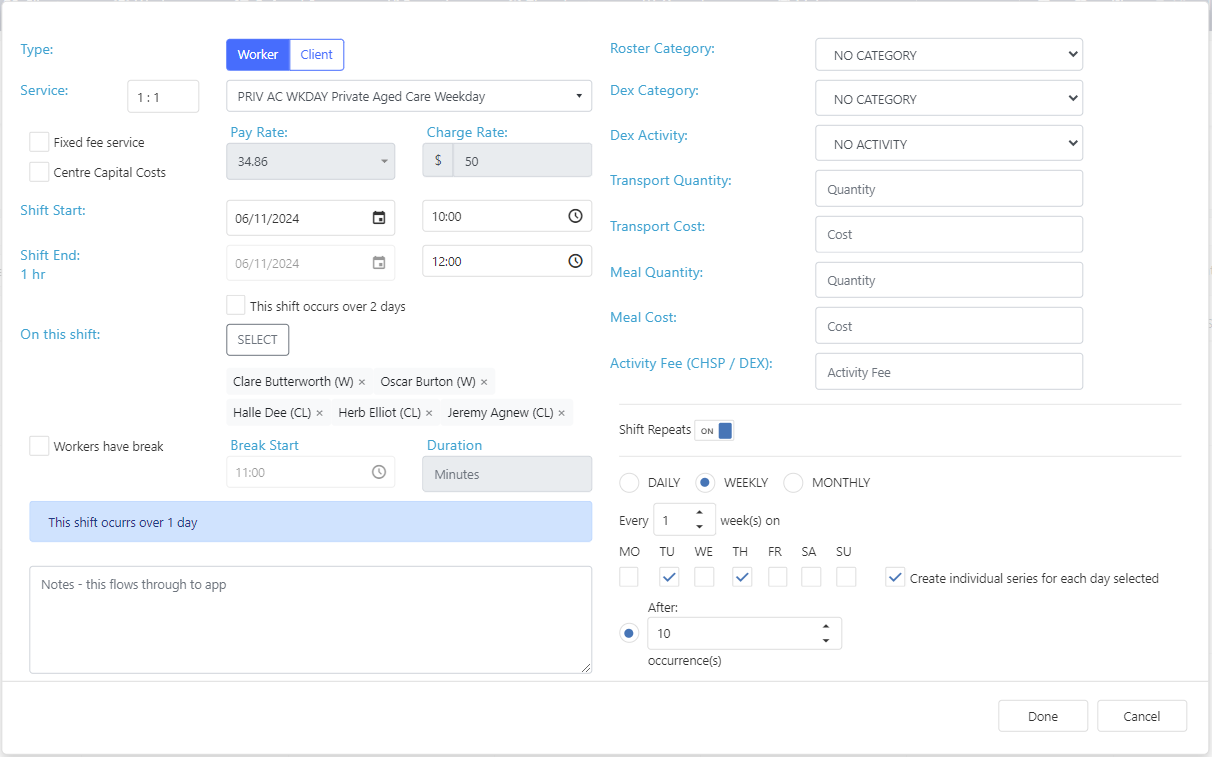Click the Charge Rate field
Viewport: 1212px width, 757px height.
coord(522,161)
